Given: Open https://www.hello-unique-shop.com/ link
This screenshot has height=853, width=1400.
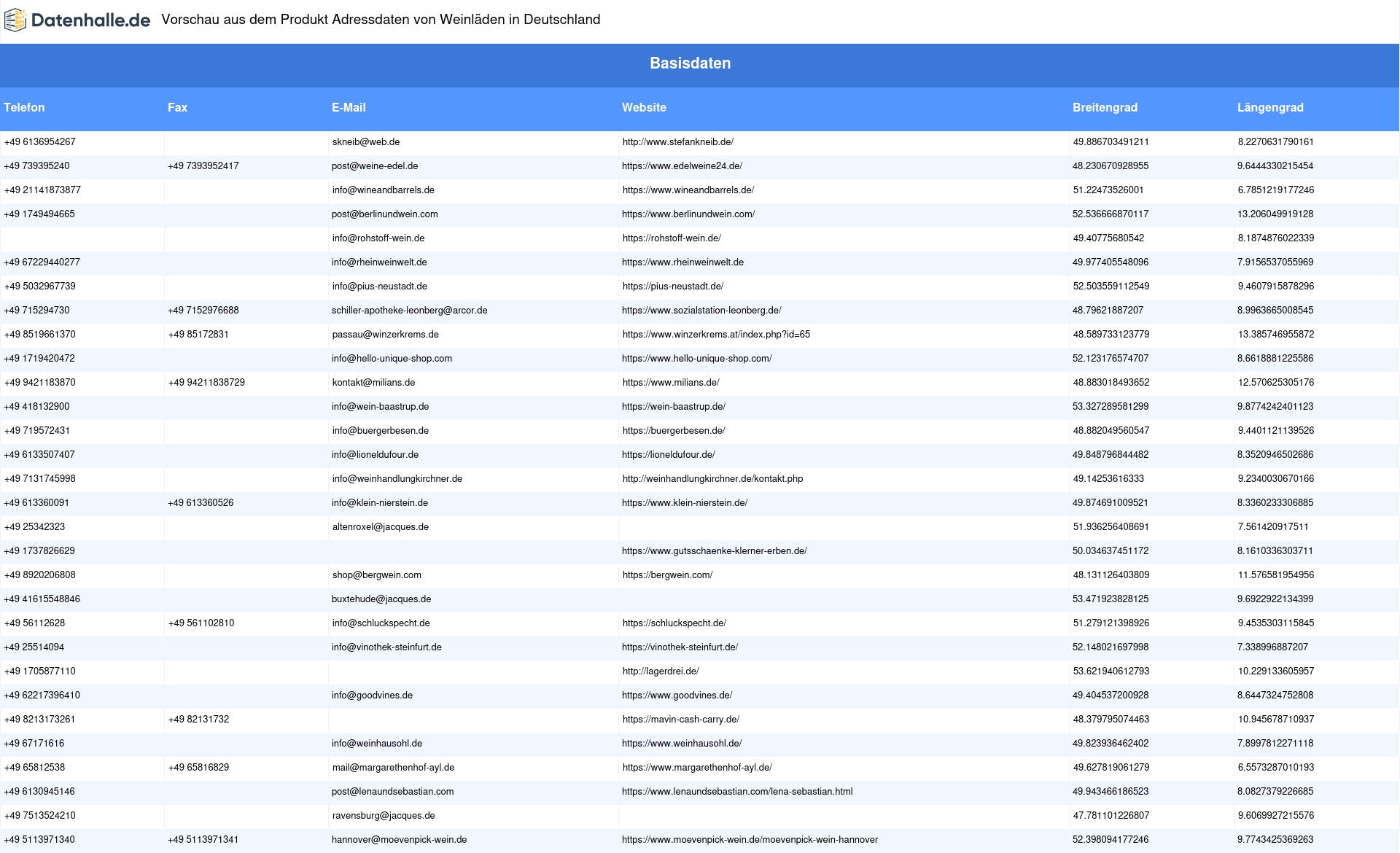Looking at the screenshot, I should [697, 359].
